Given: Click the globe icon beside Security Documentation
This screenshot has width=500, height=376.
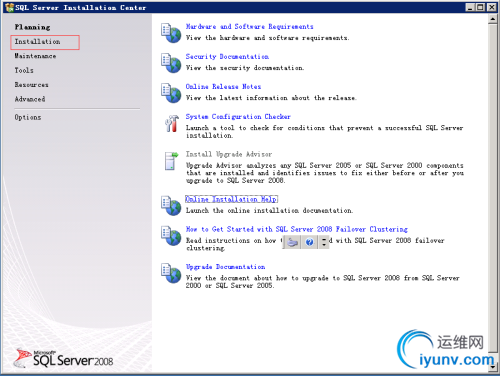Looking at the screenshot, I should (171, 63).
